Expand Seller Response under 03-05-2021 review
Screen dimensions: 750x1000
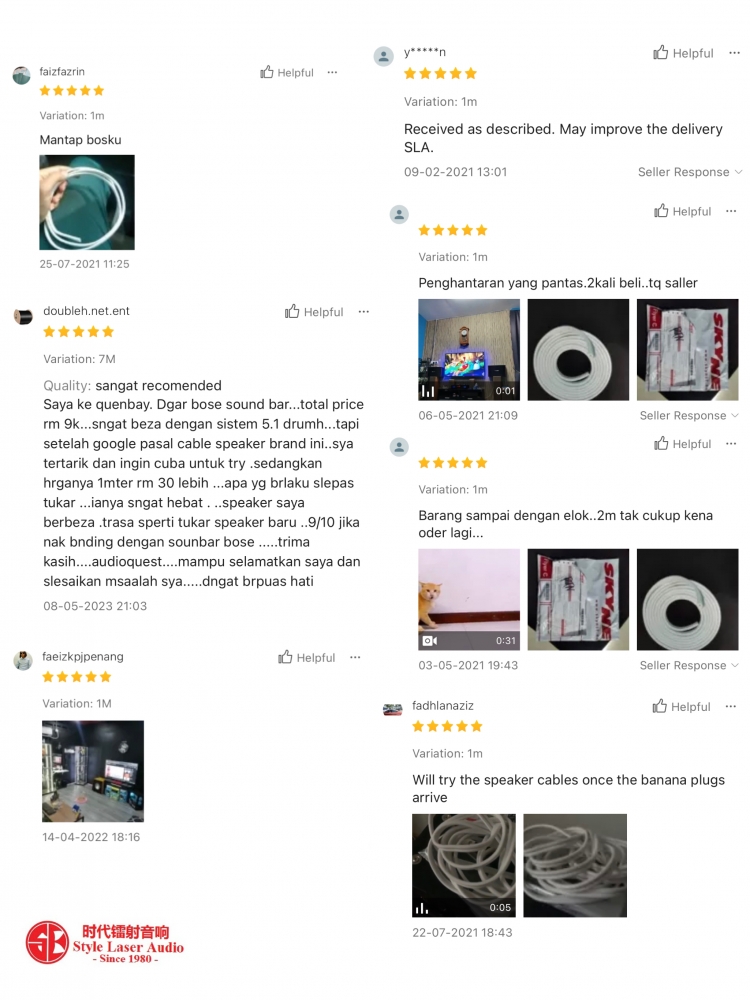[x=689, y=665]
